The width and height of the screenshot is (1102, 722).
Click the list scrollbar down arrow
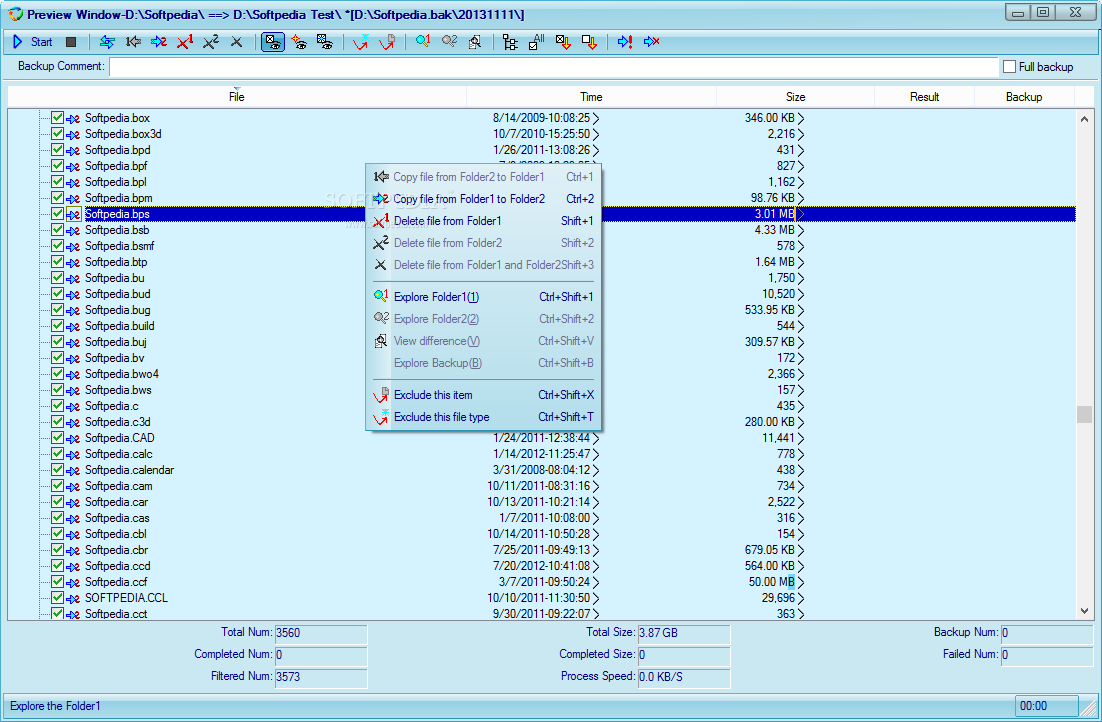[x=1084, y=611]
